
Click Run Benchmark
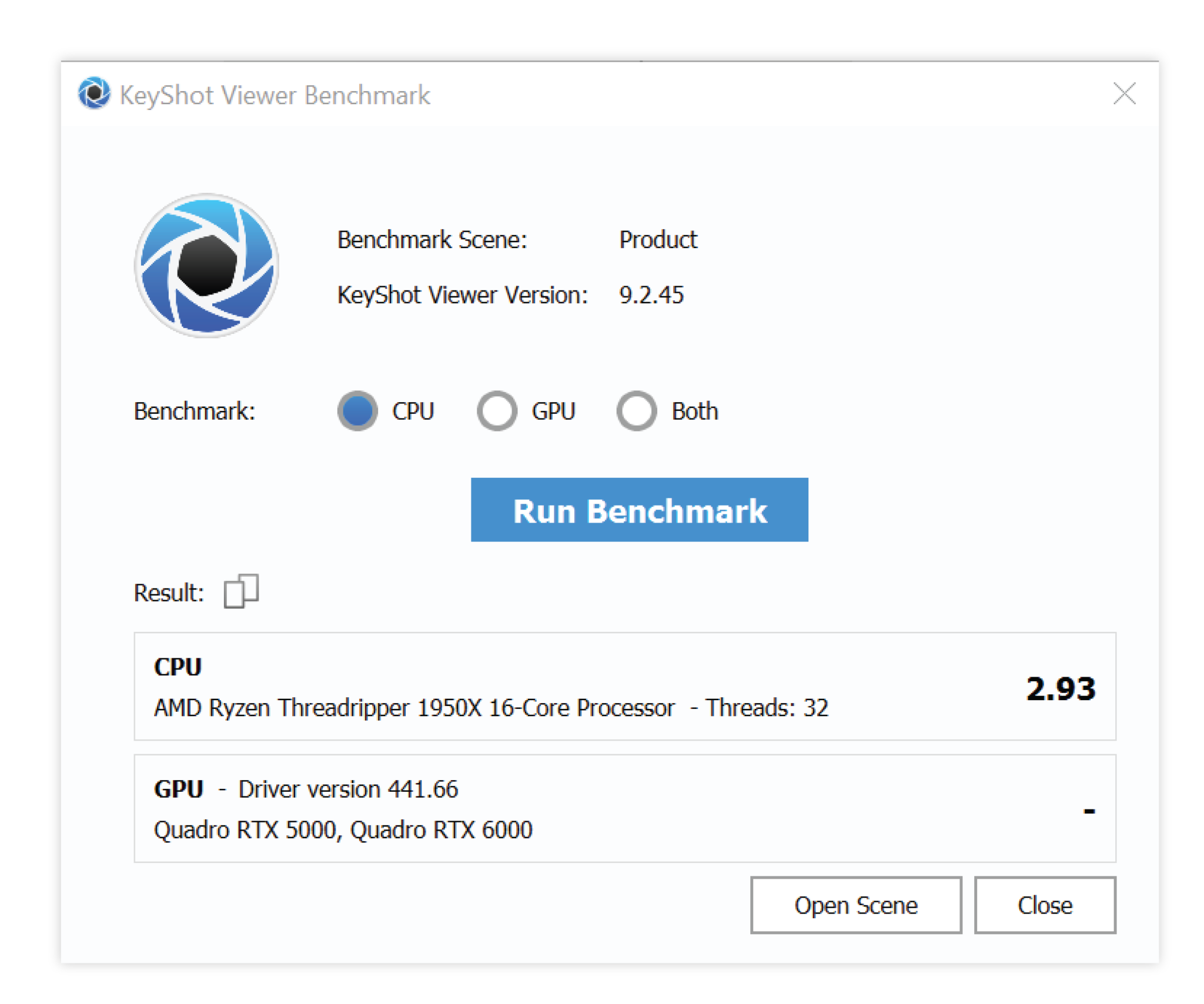640,510
